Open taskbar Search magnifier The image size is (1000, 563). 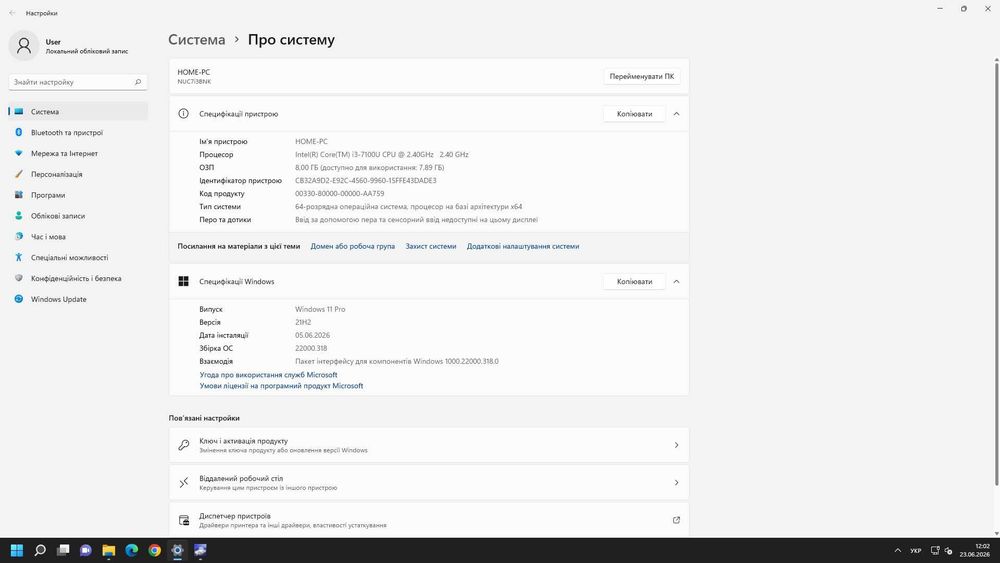(x=40, y=550)
